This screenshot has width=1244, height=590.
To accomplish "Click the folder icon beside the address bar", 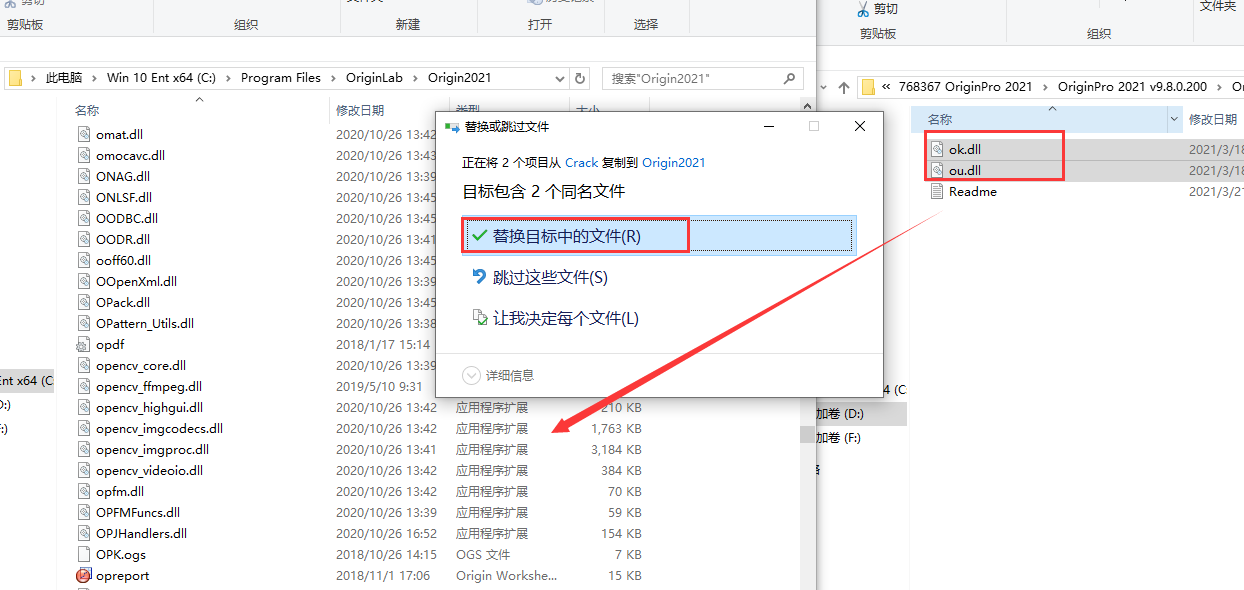I will (17, 78).
